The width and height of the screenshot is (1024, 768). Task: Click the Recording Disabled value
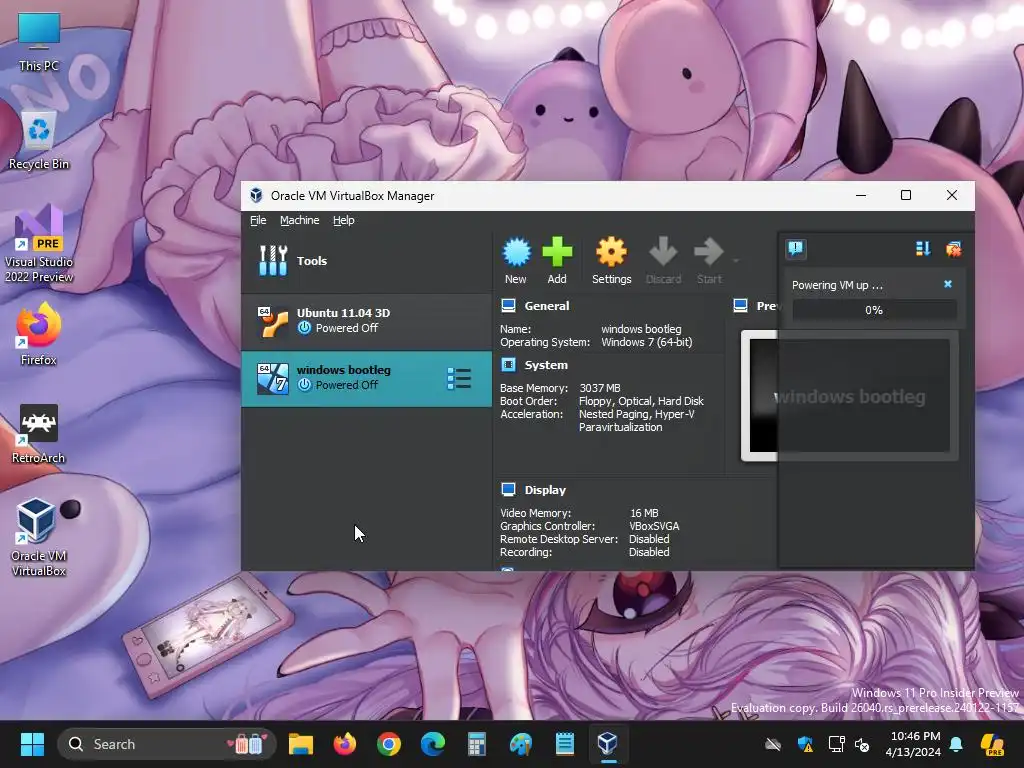click(x=649, y=552)
